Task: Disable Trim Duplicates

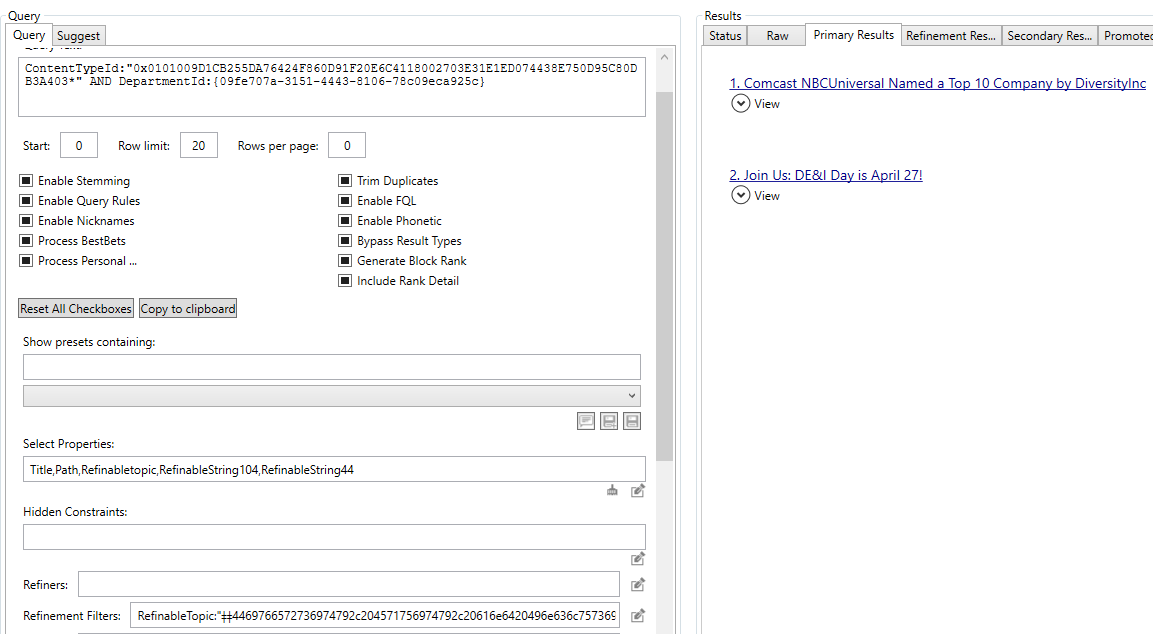Action: pos(345,180)
